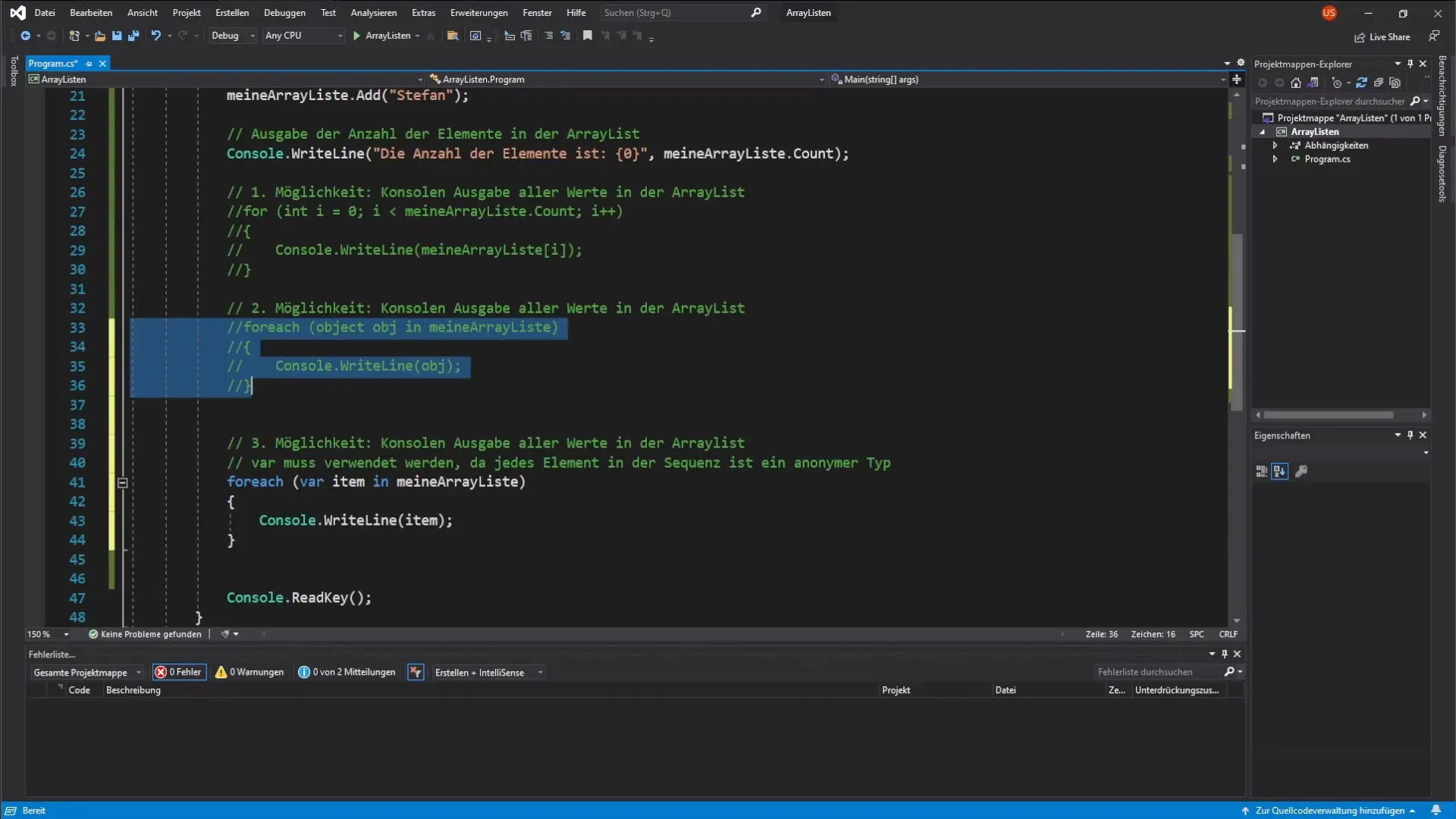Screen dimensions: 1456x819
Task: Click the categorized view icon in Eigenschaften
Action: (1262, 471)
